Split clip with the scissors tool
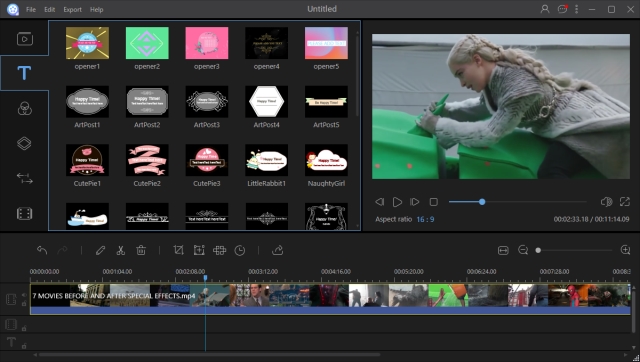The image size is (640, 362). [120, 250]
